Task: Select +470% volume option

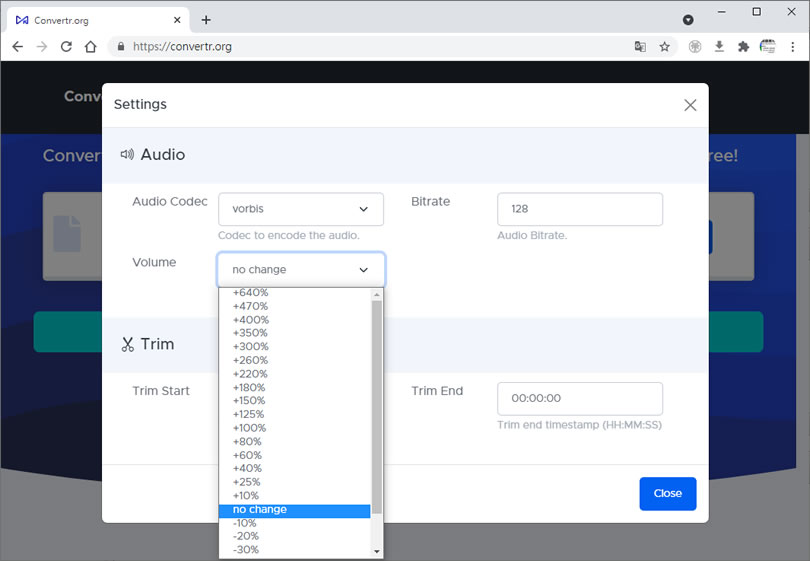Action: 294,306
